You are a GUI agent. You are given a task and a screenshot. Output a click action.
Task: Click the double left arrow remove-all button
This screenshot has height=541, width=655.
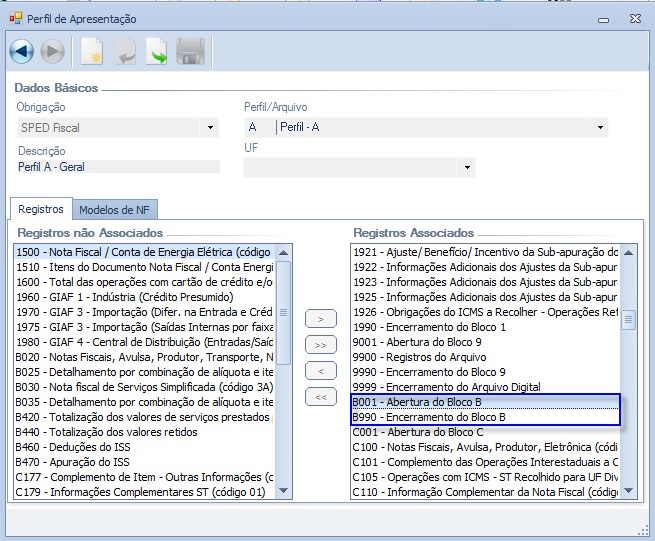[x=320, y=397]
